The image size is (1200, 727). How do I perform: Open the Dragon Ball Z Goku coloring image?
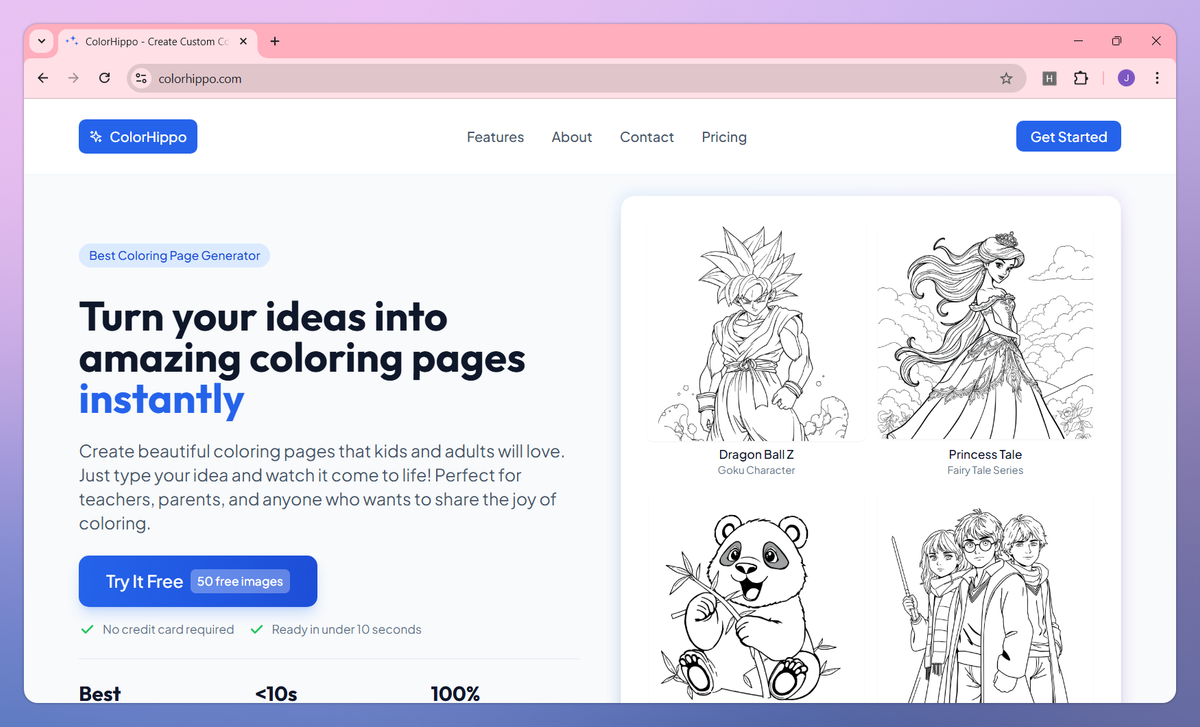click(x=756, y=332)
